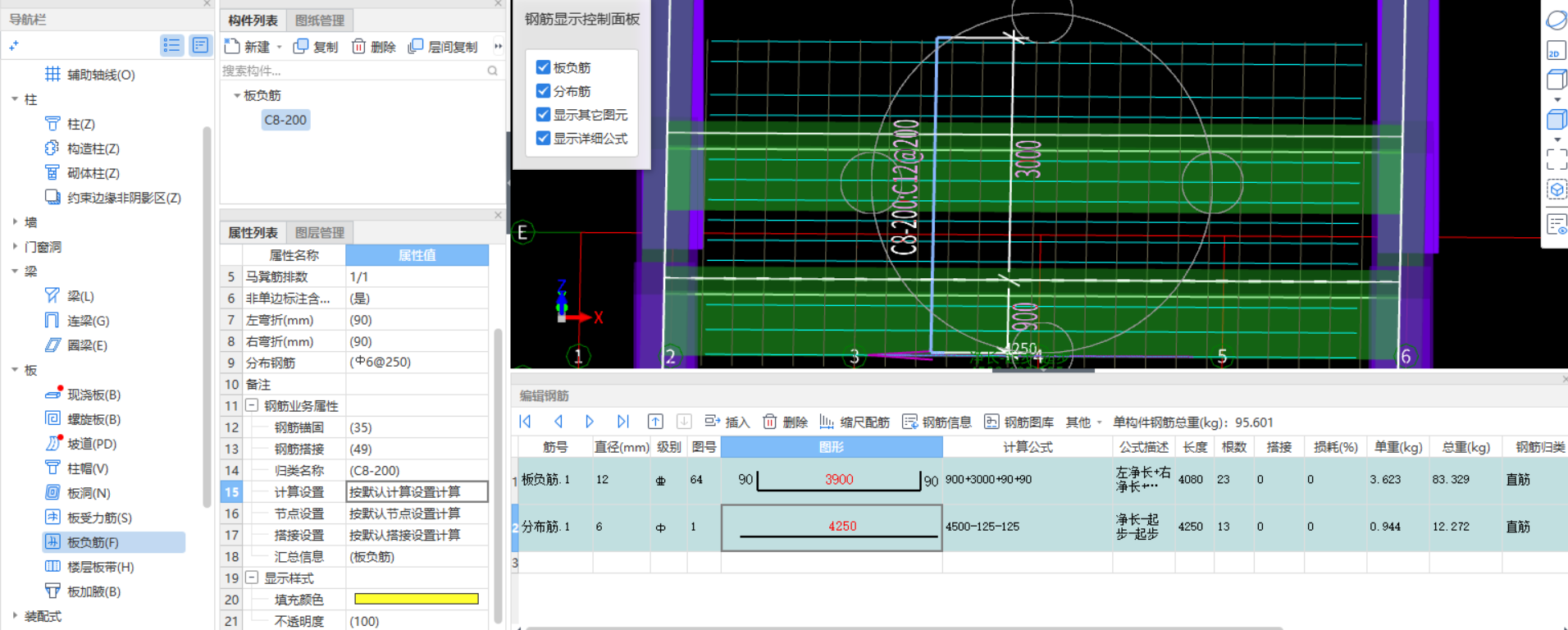Screen dimensions: 1568x630
Task: Switch to 图纸管理 tab
Action: coord(320,21)
